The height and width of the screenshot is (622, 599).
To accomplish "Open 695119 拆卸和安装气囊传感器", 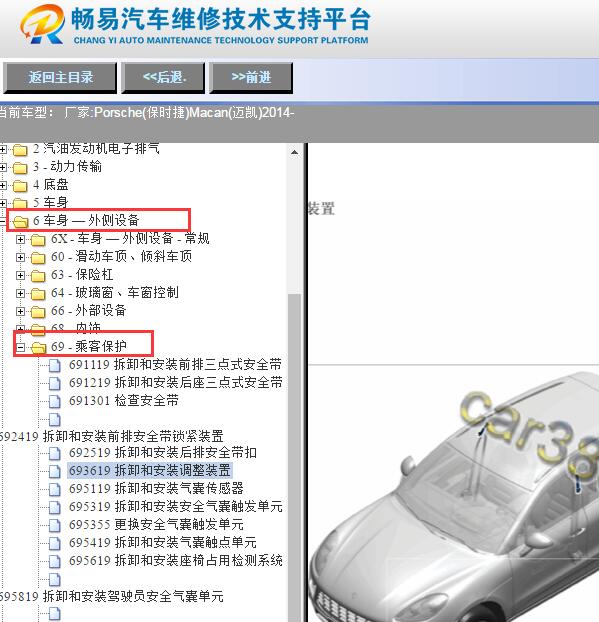I will (156, 488).
